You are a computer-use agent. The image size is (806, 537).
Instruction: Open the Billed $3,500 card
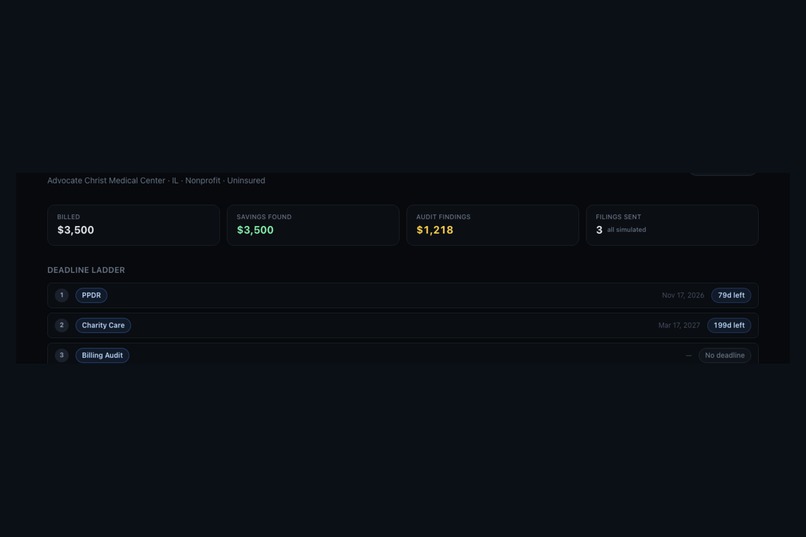click(134, 225)
